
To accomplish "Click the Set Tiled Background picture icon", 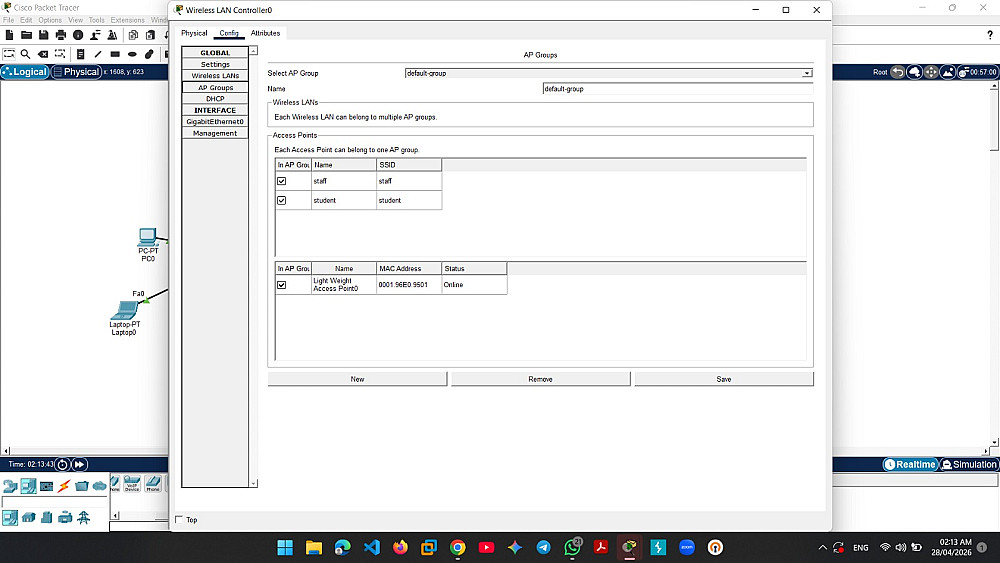I will (948, 72).
